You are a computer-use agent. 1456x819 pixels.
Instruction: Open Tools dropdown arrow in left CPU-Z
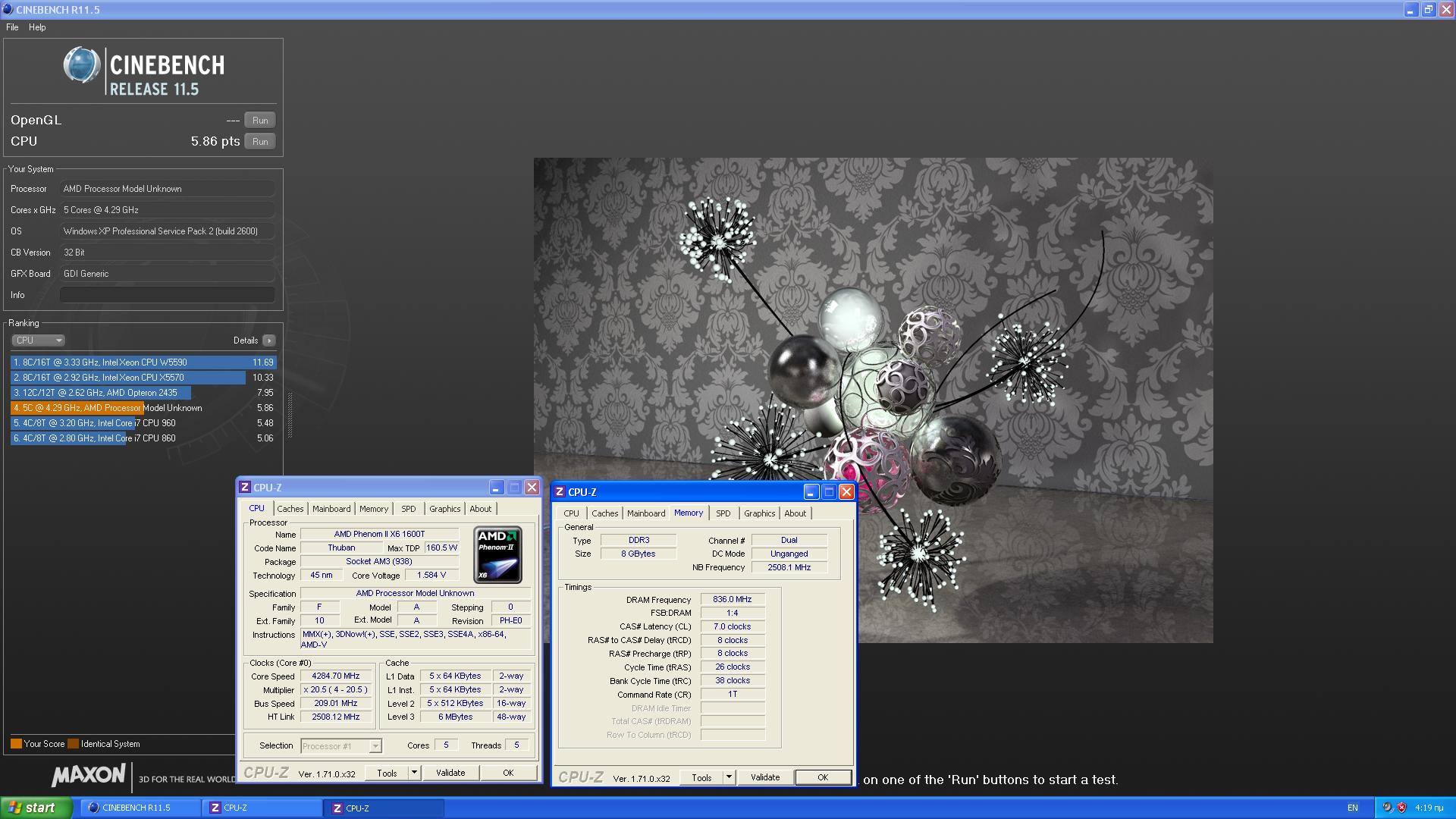point(414,773)
